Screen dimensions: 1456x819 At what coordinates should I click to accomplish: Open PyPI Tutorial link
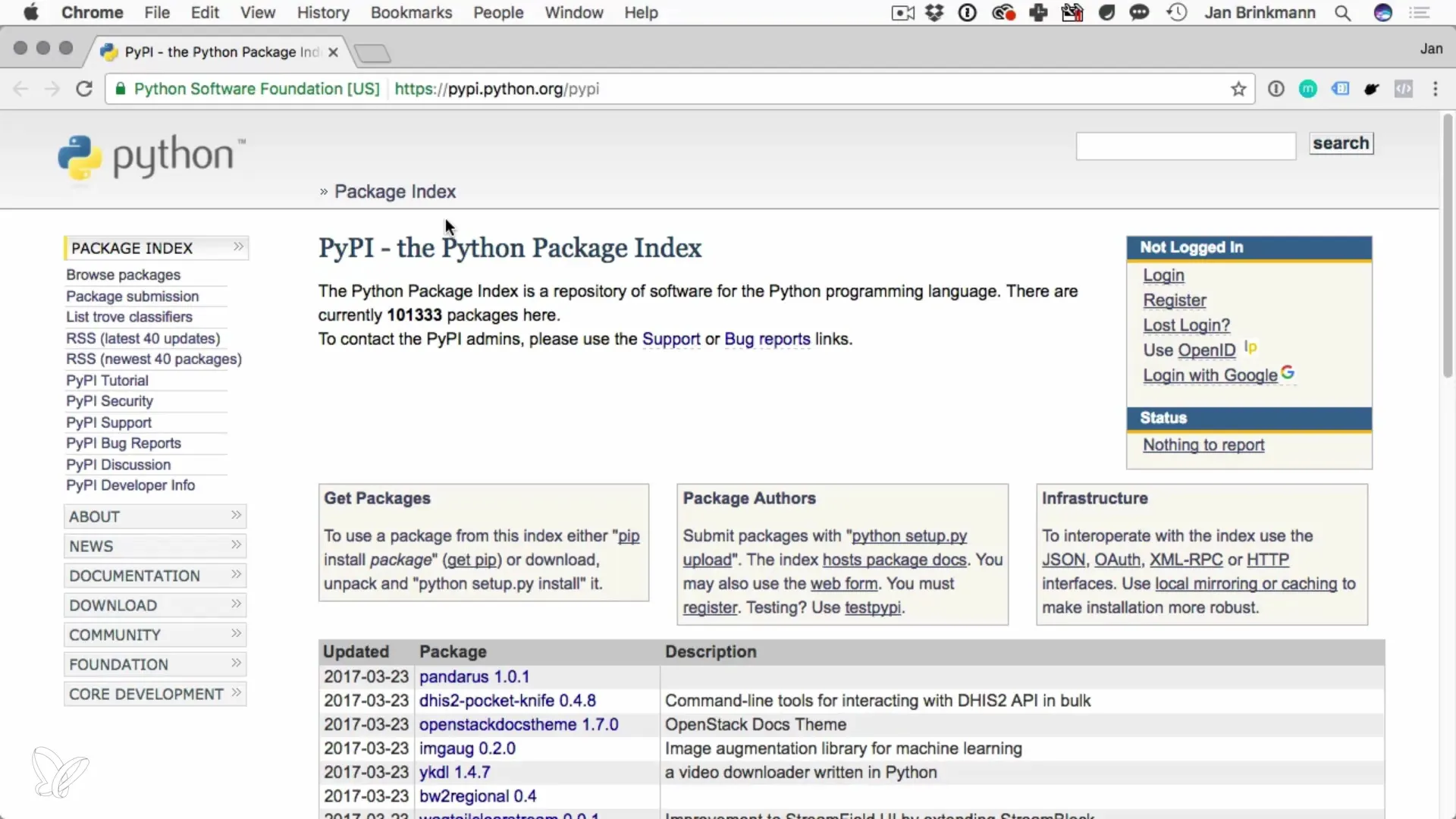coord(107,381)
